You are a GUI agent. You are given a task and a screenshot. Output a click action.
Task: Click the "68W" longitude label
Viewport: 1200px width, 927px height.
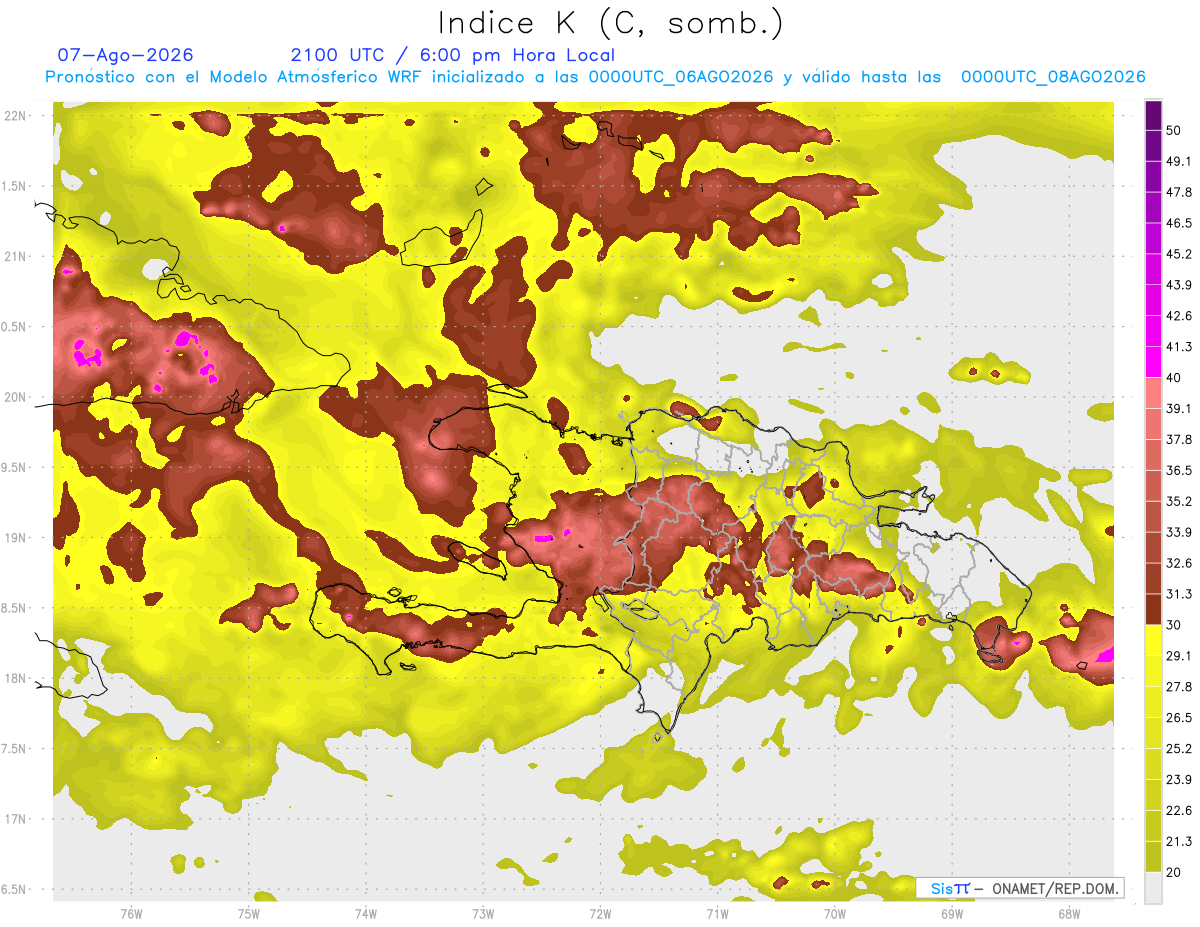pos(1068,913)
